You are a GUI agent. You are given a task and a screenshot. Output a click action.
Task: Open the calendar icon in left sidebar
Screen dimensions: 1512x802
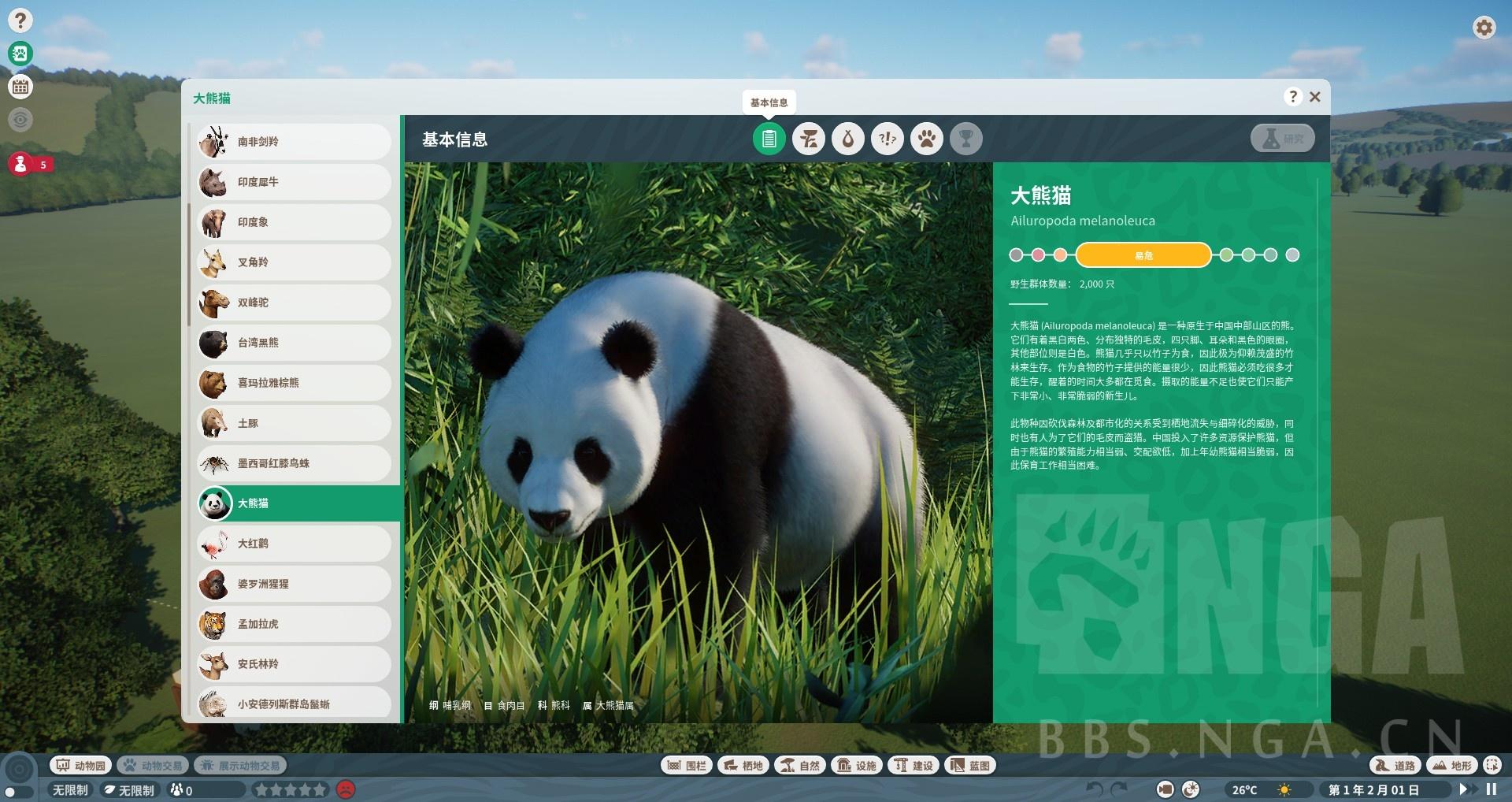pos(20,87)
